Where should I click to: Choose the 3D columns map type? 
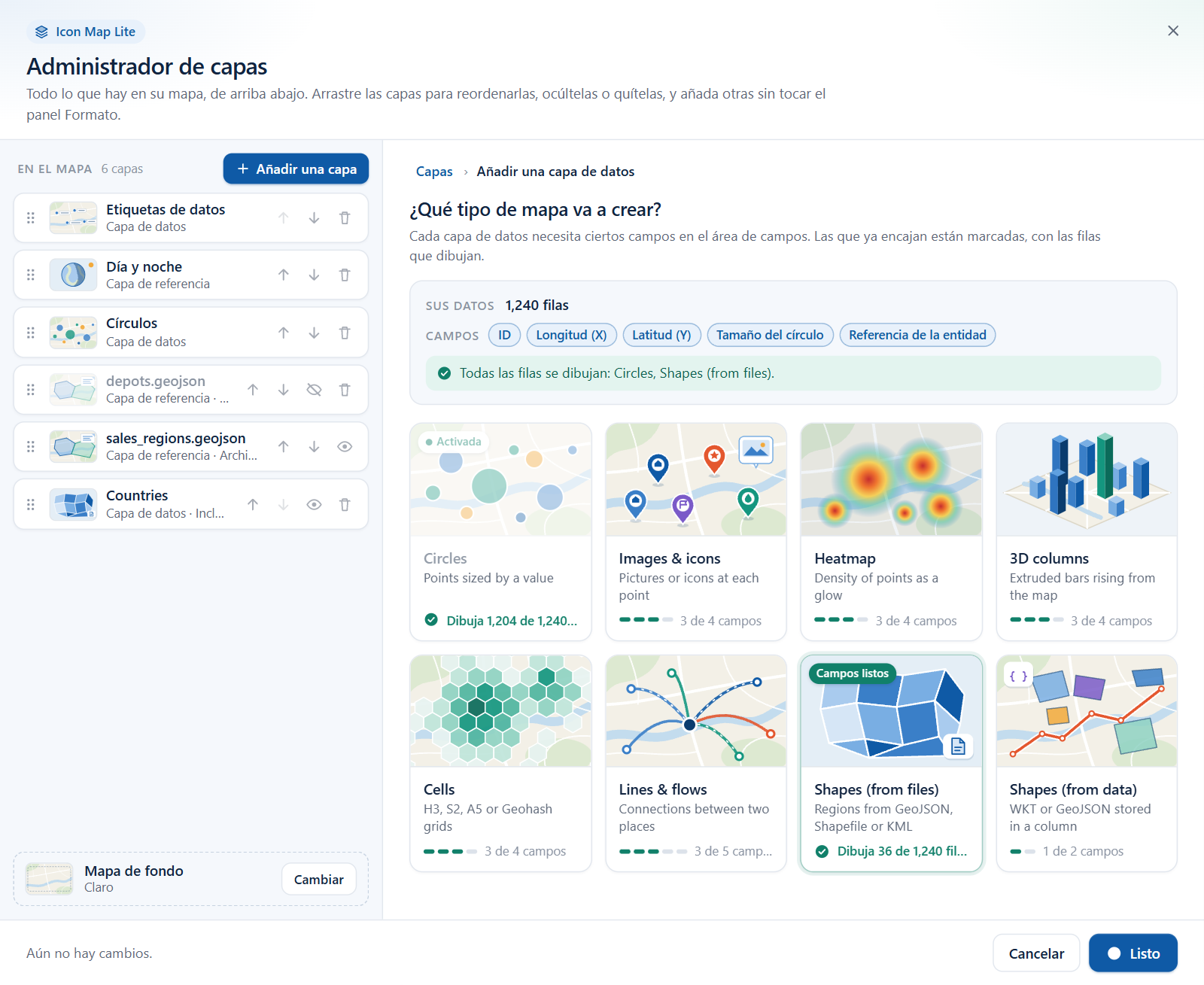[1087, 532]
